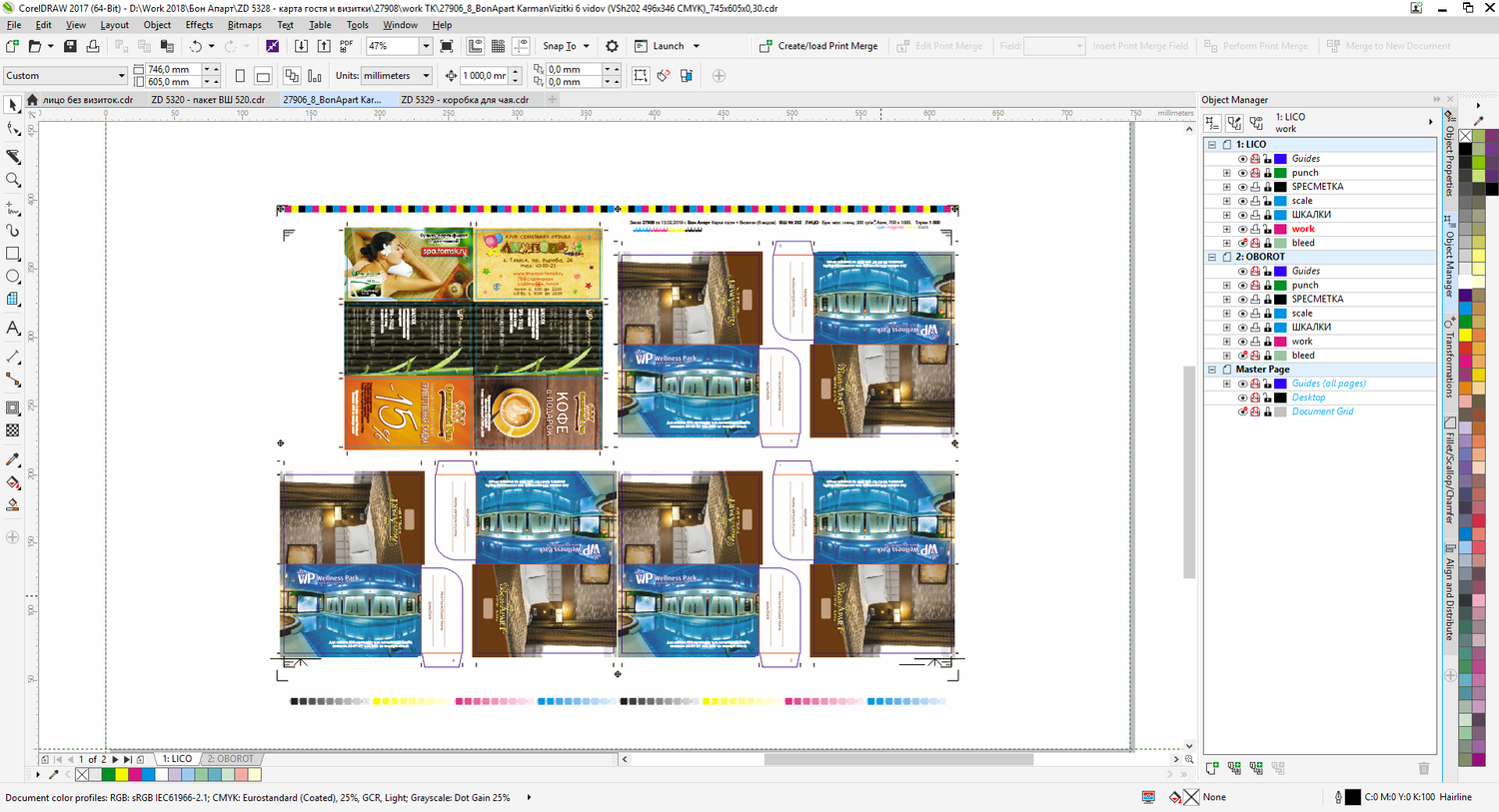Image resolution: width=1499 pixels, height=812 pixels.
Task: Collapse the Master Page tree node
Action: (x=1212, y=370)
